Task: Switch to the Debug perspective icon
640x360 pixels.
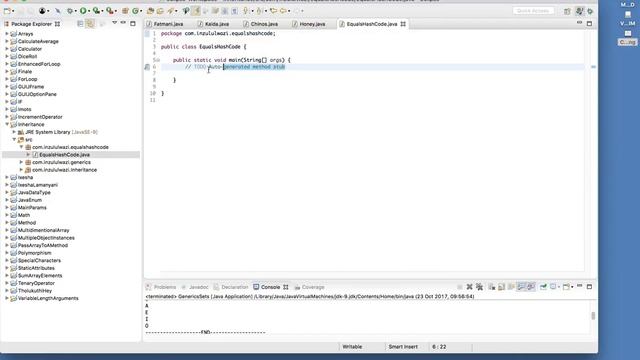Action: tap(590, 11)
